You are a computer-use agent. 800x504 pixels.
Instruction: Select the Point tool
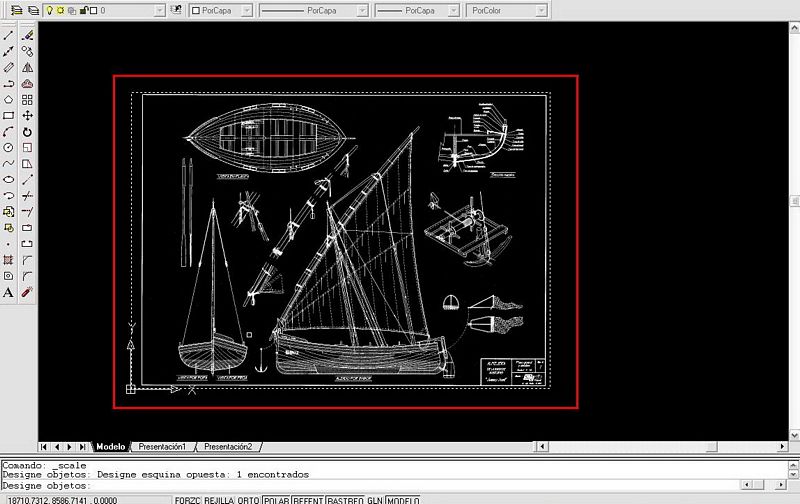coord(8,244)
